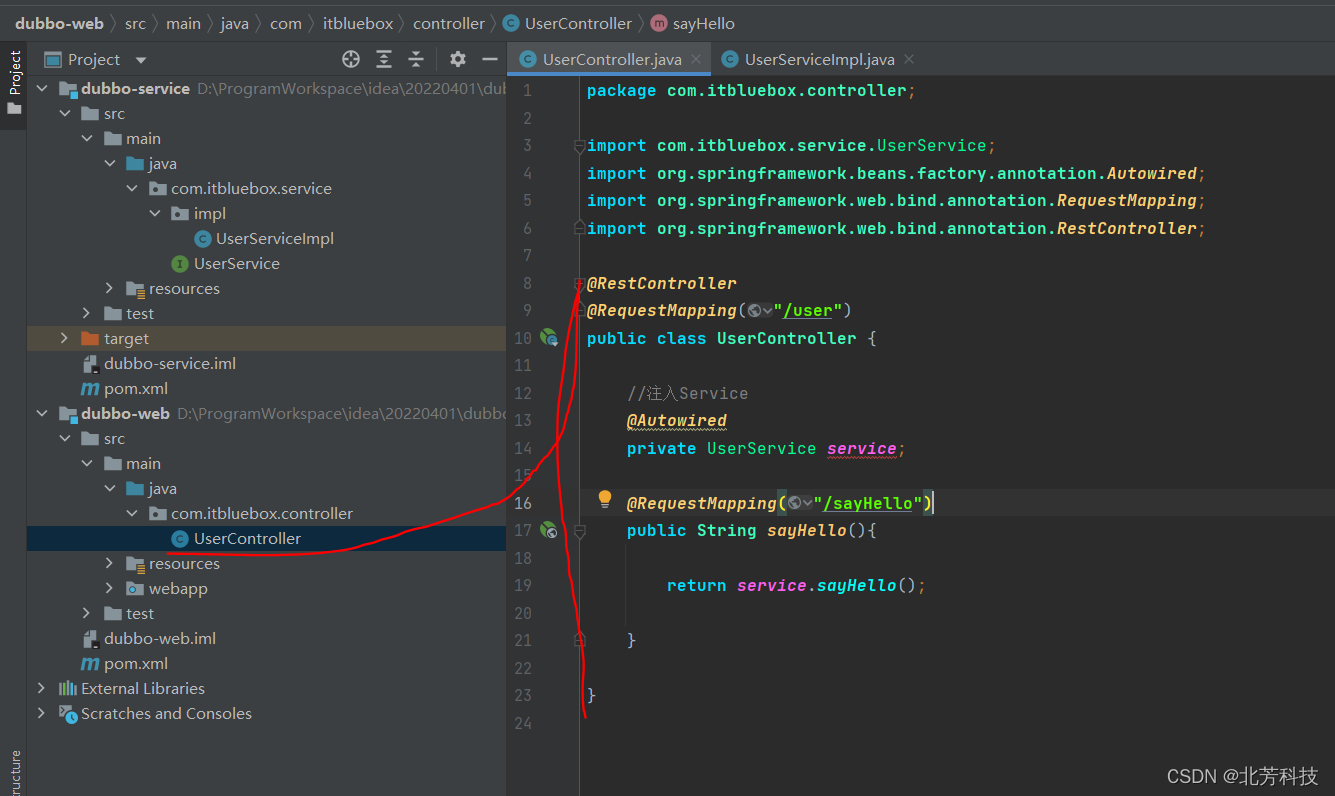Collapse com.itbluebox.controller package
Viewport: 1335px width, 796px height.
(x=132, y=513)
